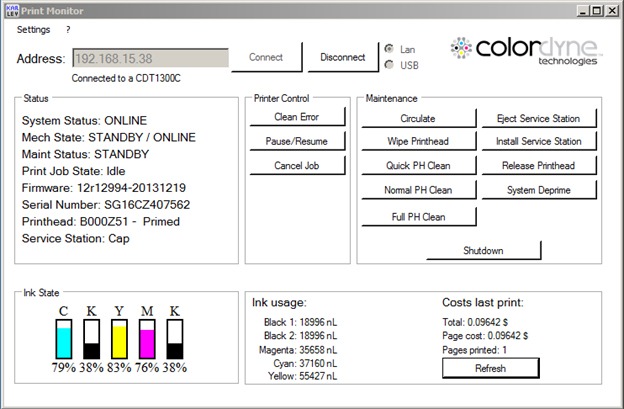
Task: Select the Lan radio button
Action: (389, 49)
